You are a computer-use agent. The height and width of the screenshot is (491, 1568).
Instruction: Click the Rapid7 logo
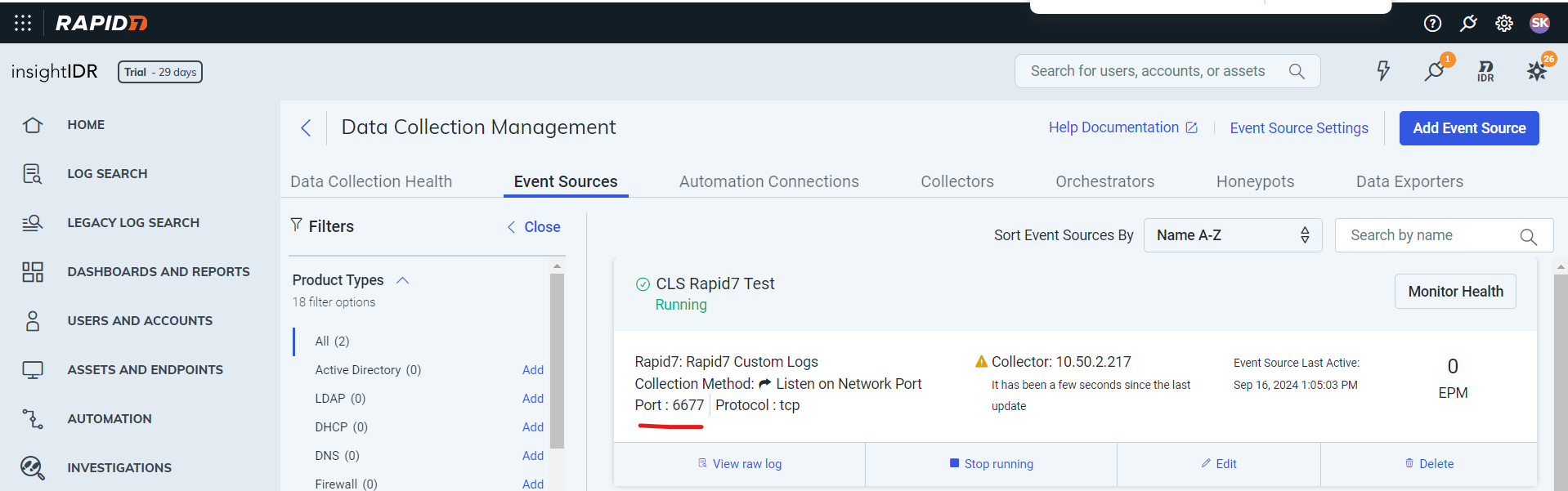[x=101, y=23]
